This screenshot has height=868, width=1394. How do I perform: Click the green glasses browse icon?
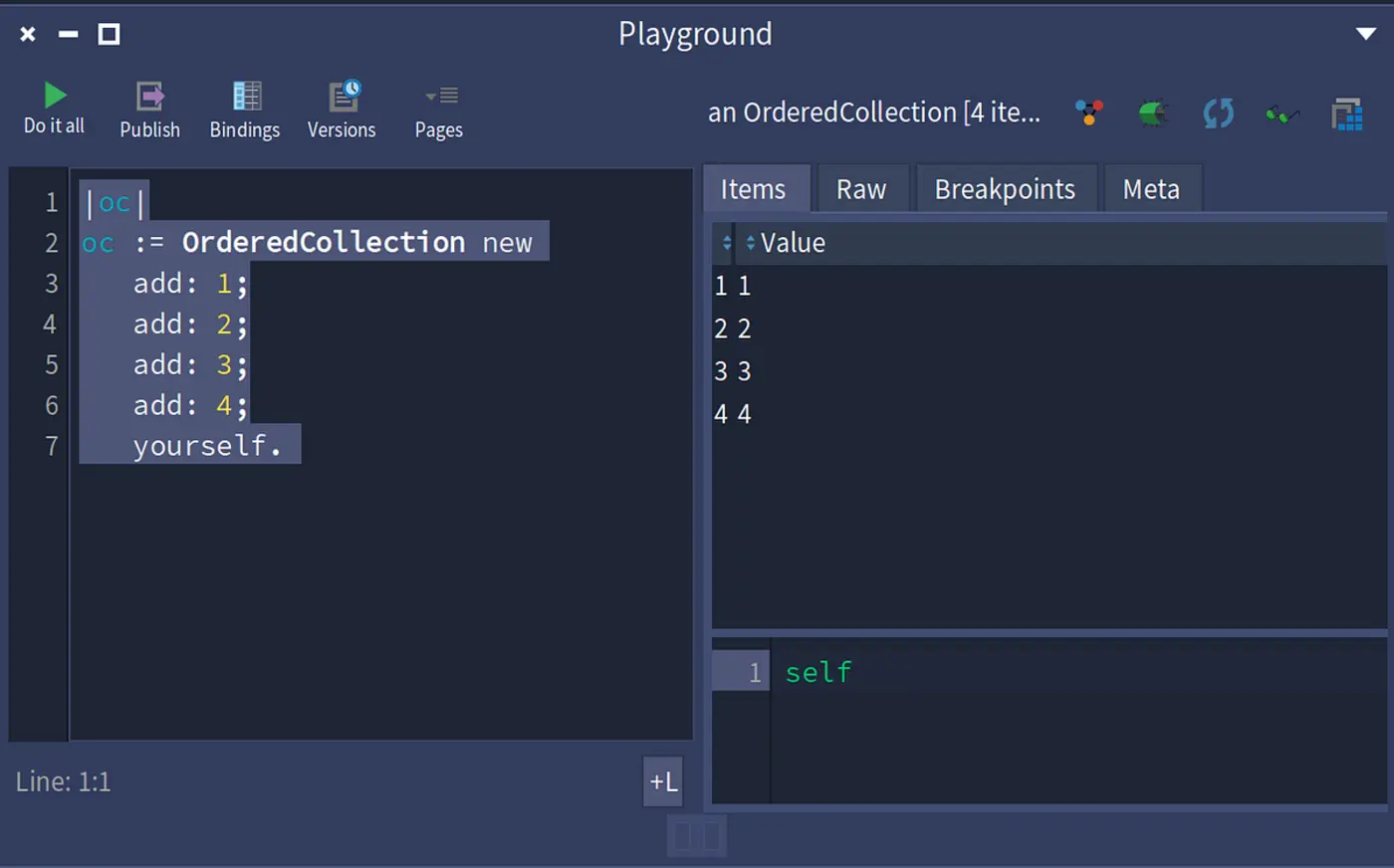1282,114
